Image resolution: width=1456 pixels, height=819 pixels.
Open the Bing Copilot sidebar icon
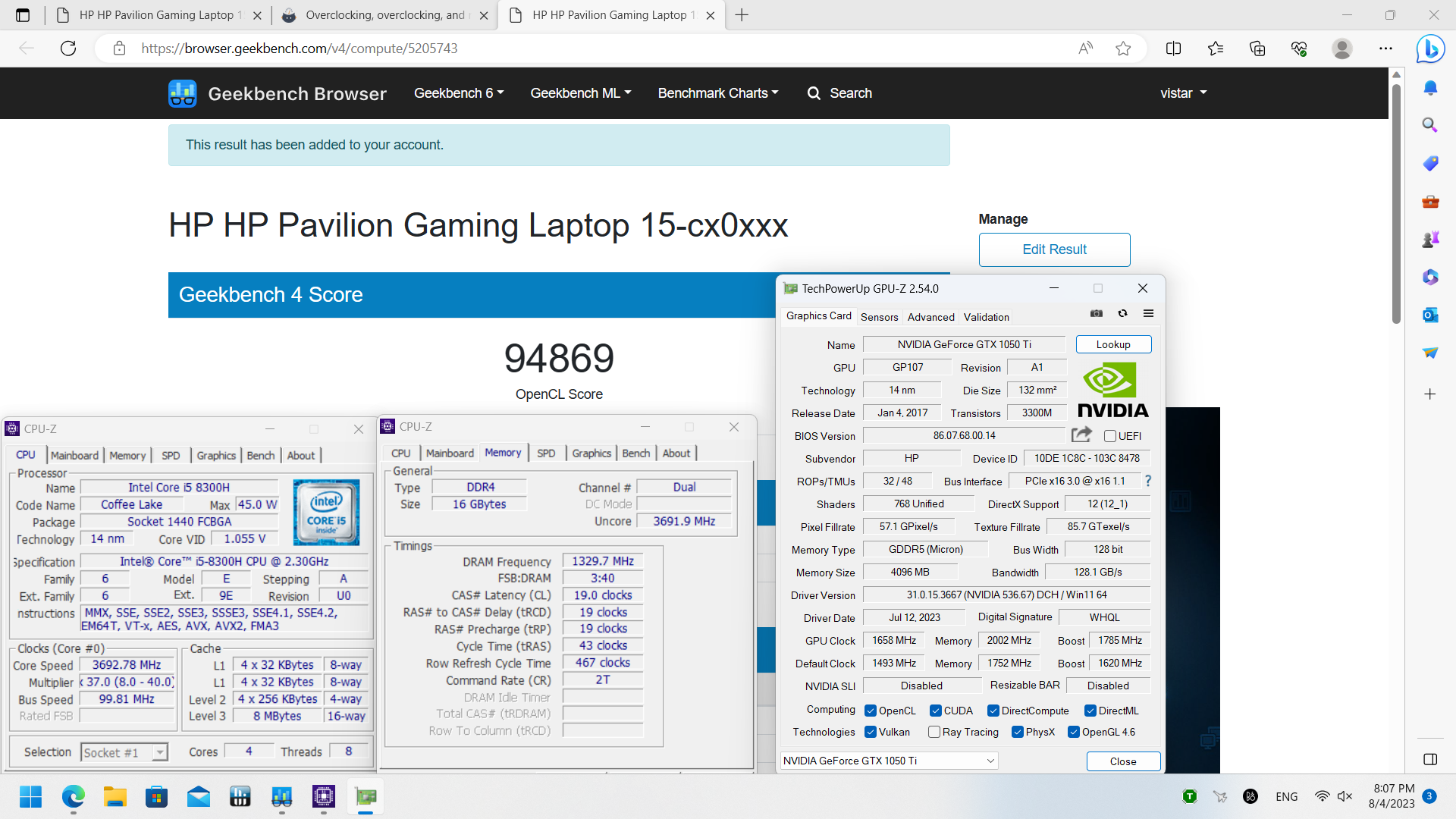pos(1430,49)
